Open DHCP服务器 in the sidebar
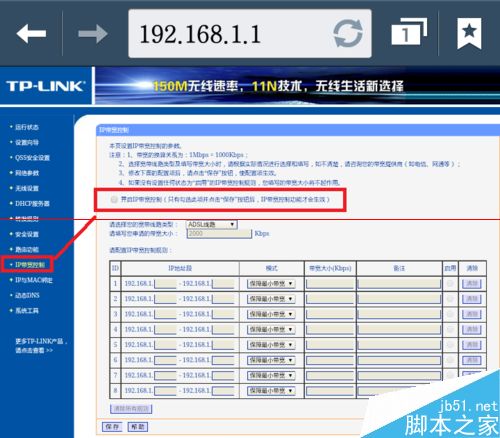The image size is (500, 438). click(x=32, y=203)
